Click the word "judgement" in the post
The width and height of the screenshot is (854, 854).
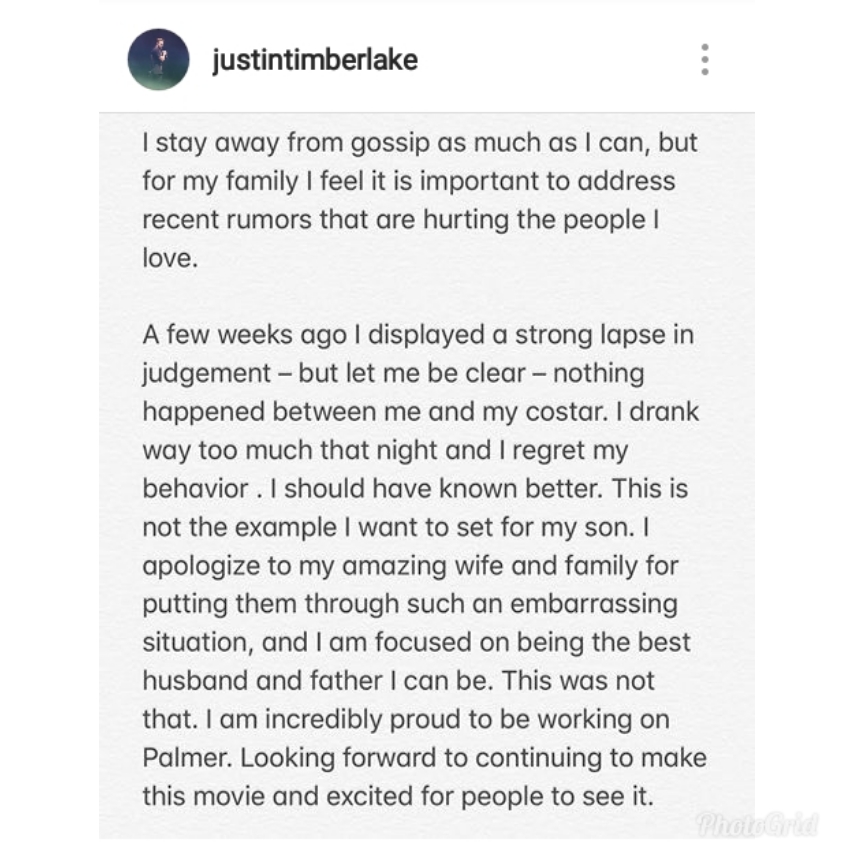point(206,374)
